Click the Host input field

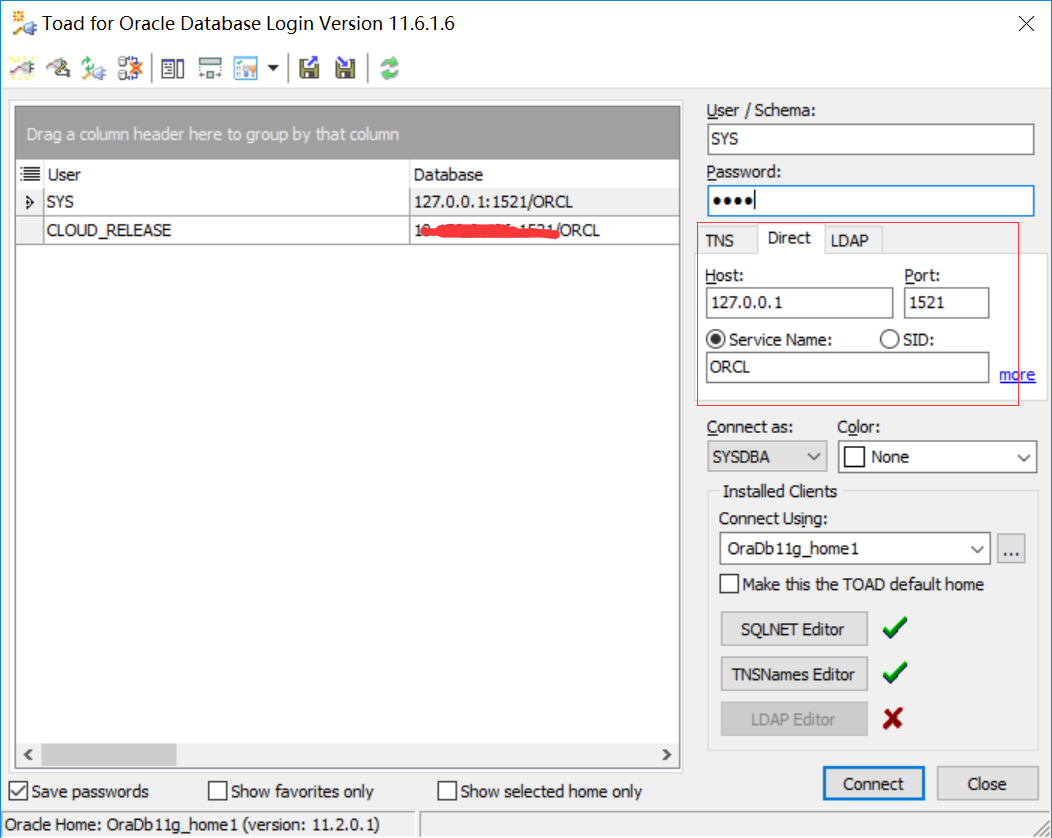[798, 303]
